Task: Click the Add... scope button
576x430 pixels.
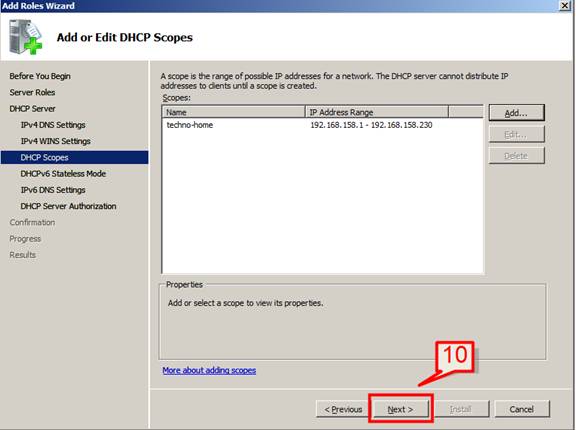Action: (x=516, y=113)
